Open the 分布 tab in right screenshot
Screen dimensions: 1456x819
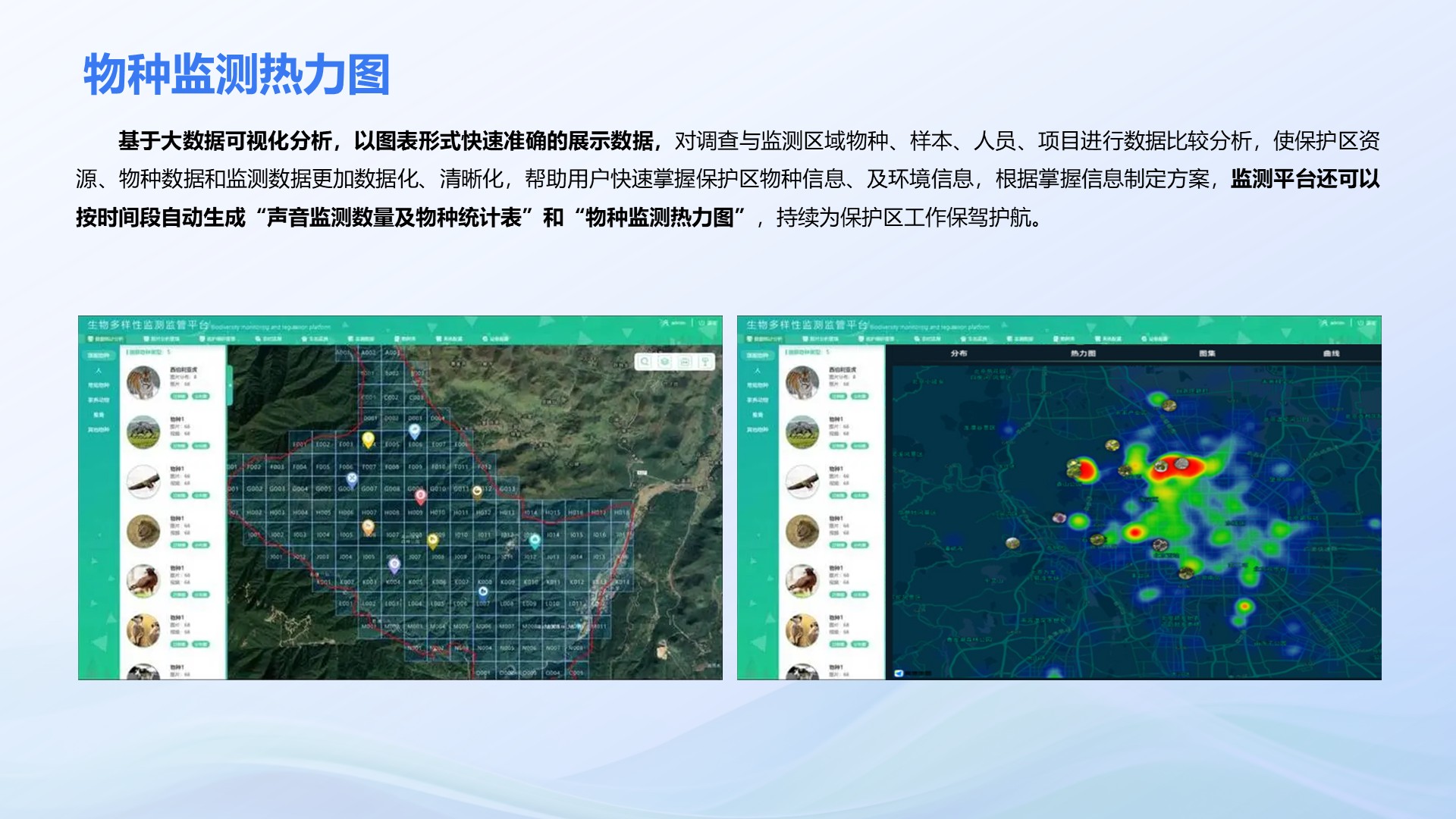959,353
